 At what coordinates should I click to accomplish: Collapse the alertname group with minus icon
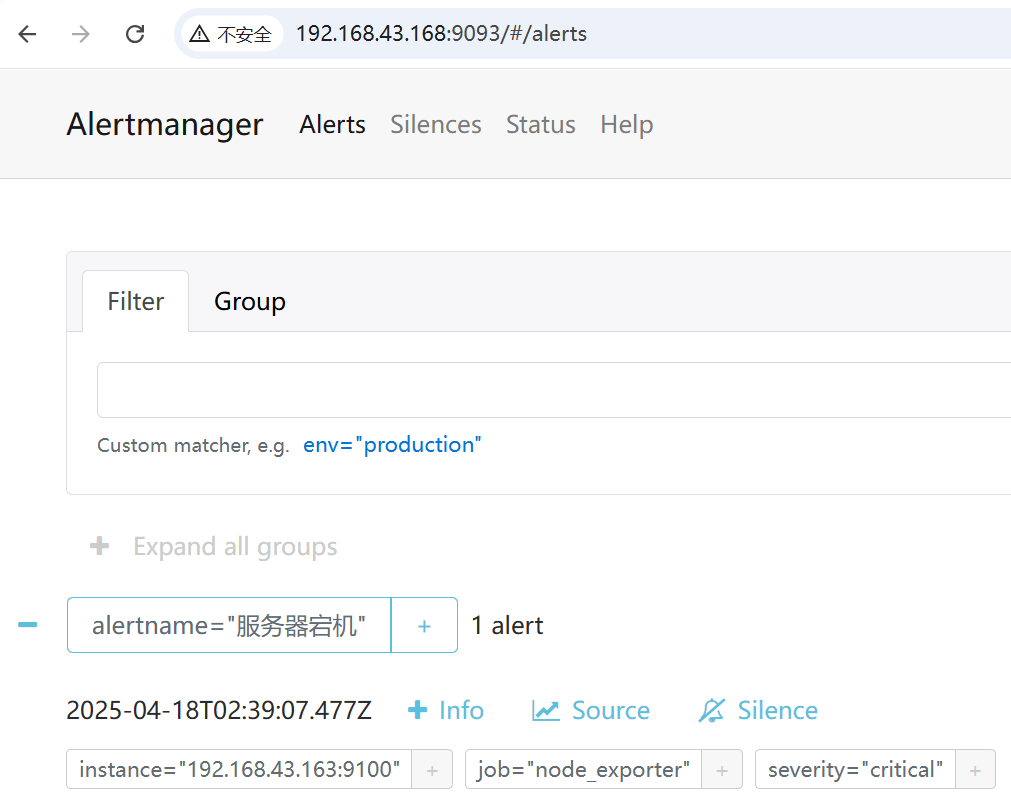tap(28, 625)
